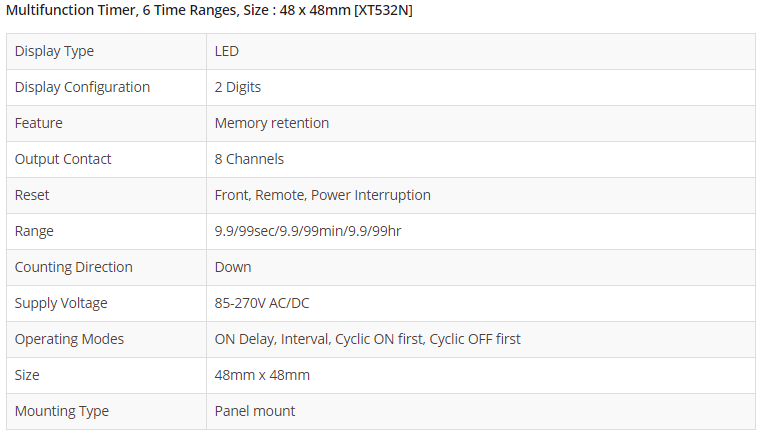Click the 8 Channels value

tap(249, 159)
